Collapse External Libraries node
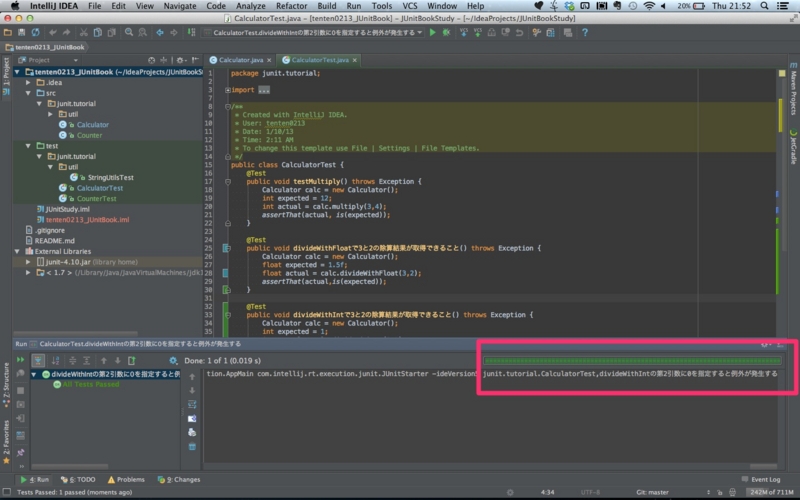The image size is (800, 500). [17, 252]
